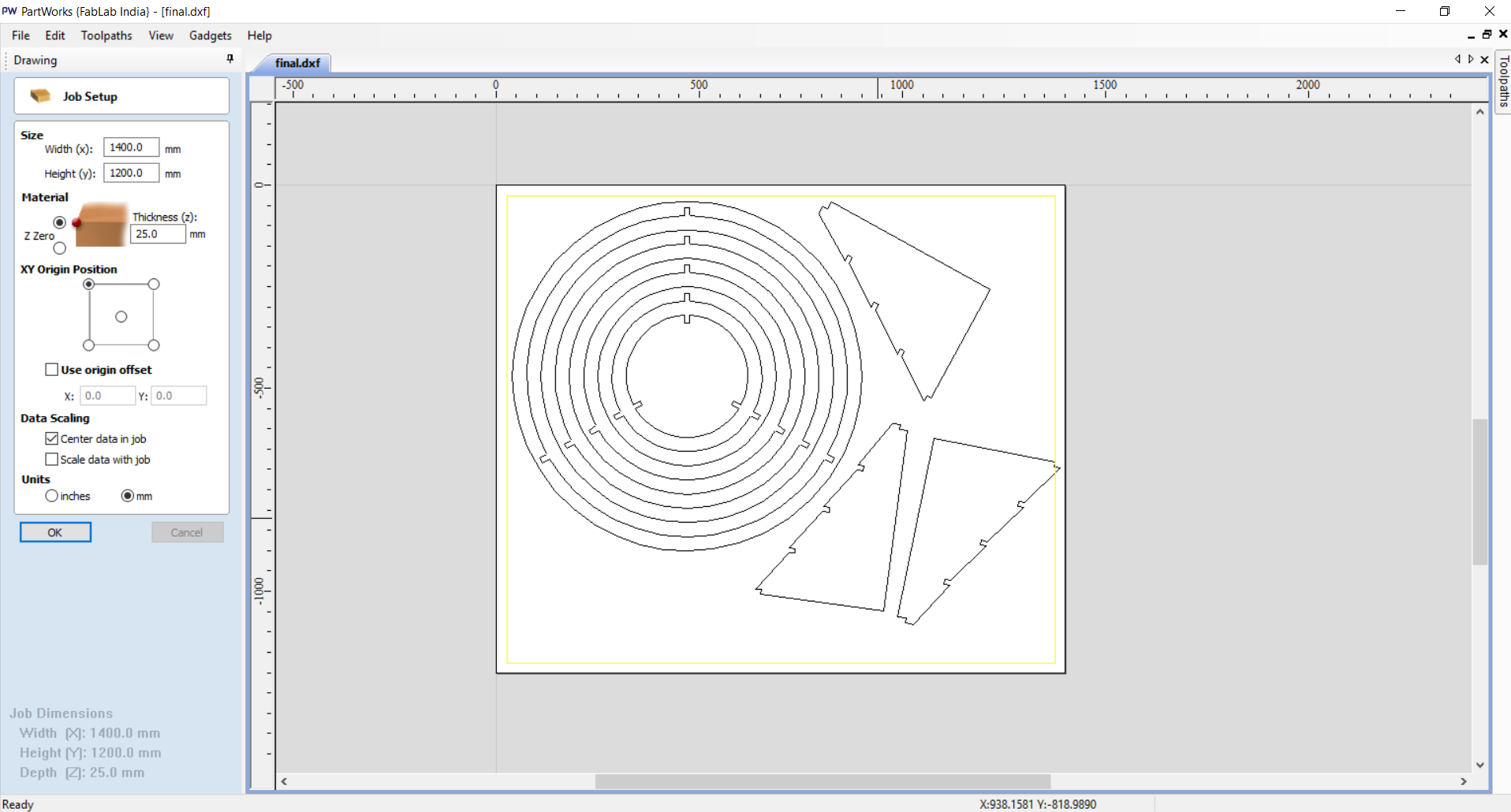Click the PartWorks application icon in title bar
Viewport: 1511px width, 812px height.
tap(9, 11)
